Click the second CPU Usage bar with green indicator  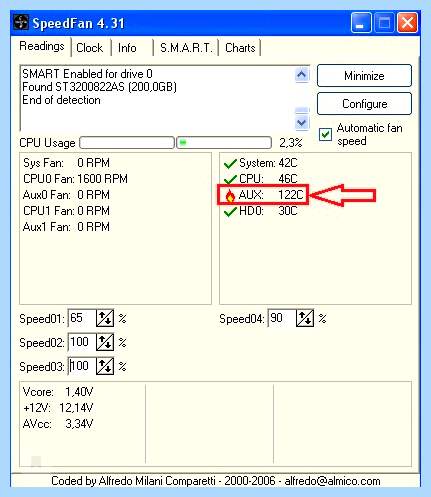pyautogui.click(x=224, y=143)
